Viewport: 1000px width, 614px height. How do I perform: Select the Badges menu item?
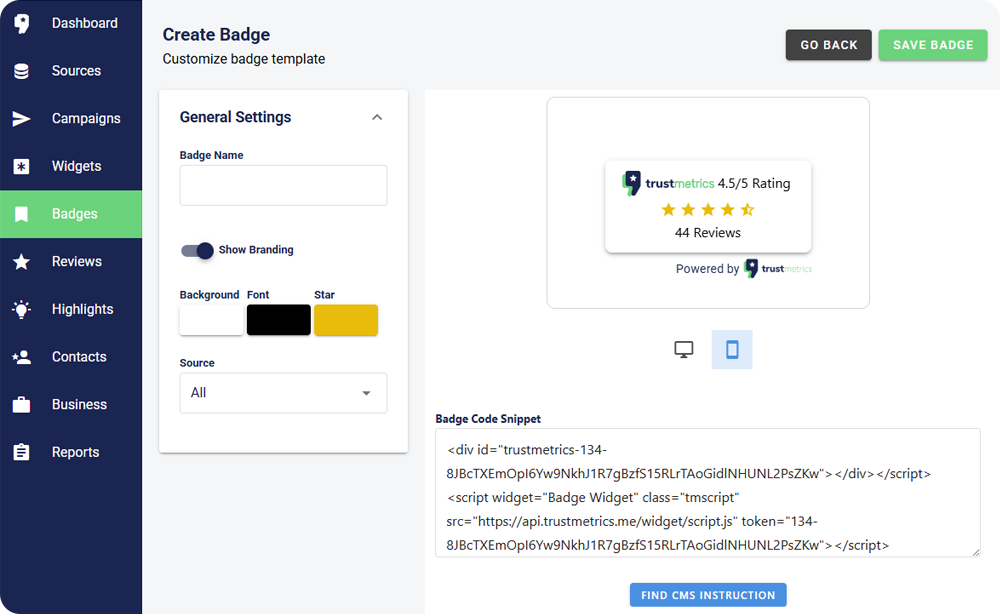(71, 214)
